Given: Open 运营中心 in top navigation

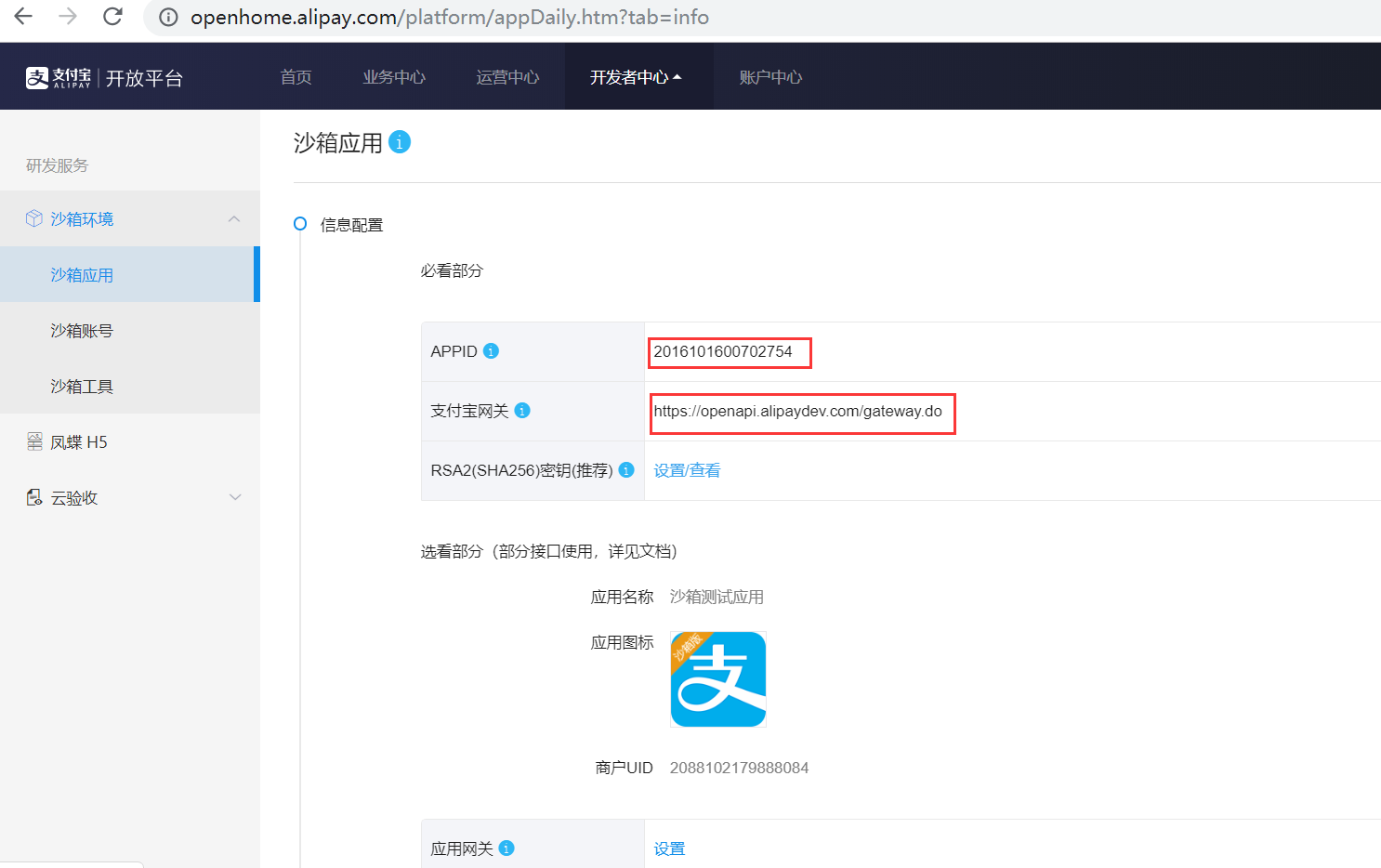Looking at the screenshot, I should 507,77.
